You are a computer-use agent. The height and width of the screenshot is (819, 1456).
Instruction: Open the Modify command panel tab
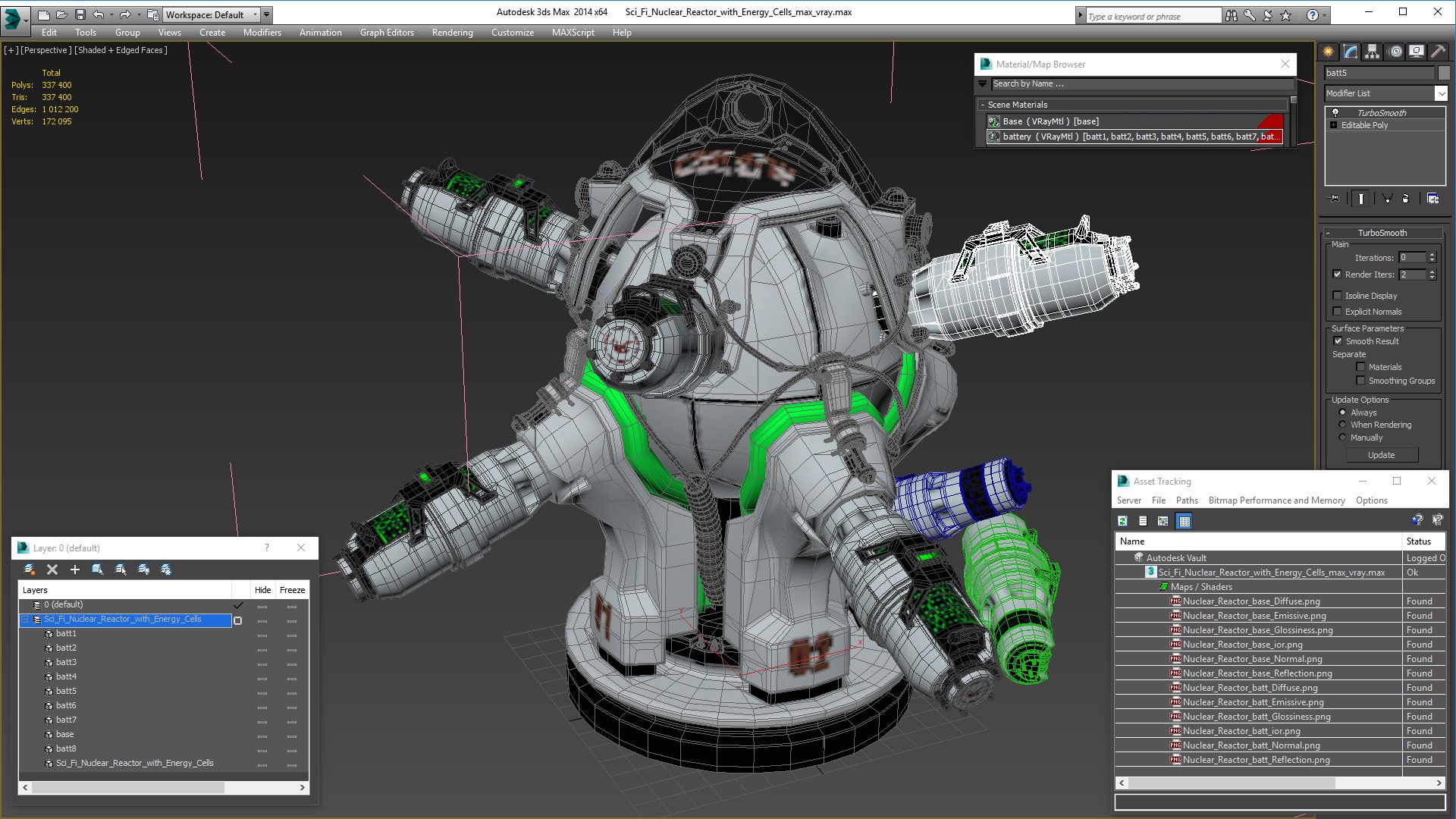pyautogui.click(x=1351, y=52)
